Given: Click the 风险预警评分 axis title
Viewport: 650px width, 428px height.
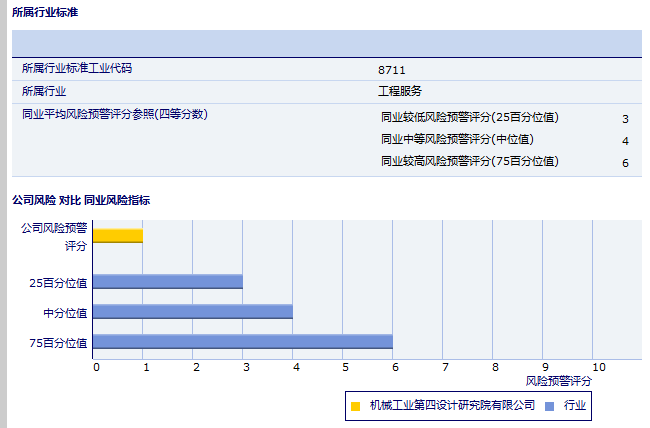Looking at the screenshot, I should click(x=558, y=381).
